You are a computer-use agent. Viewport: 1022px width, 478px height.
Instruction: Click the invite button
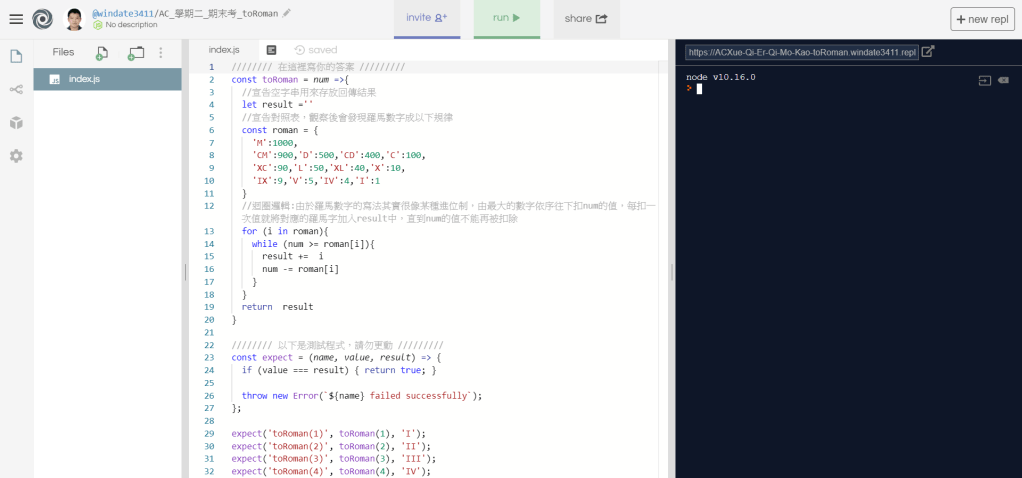[x=432, y=18]
